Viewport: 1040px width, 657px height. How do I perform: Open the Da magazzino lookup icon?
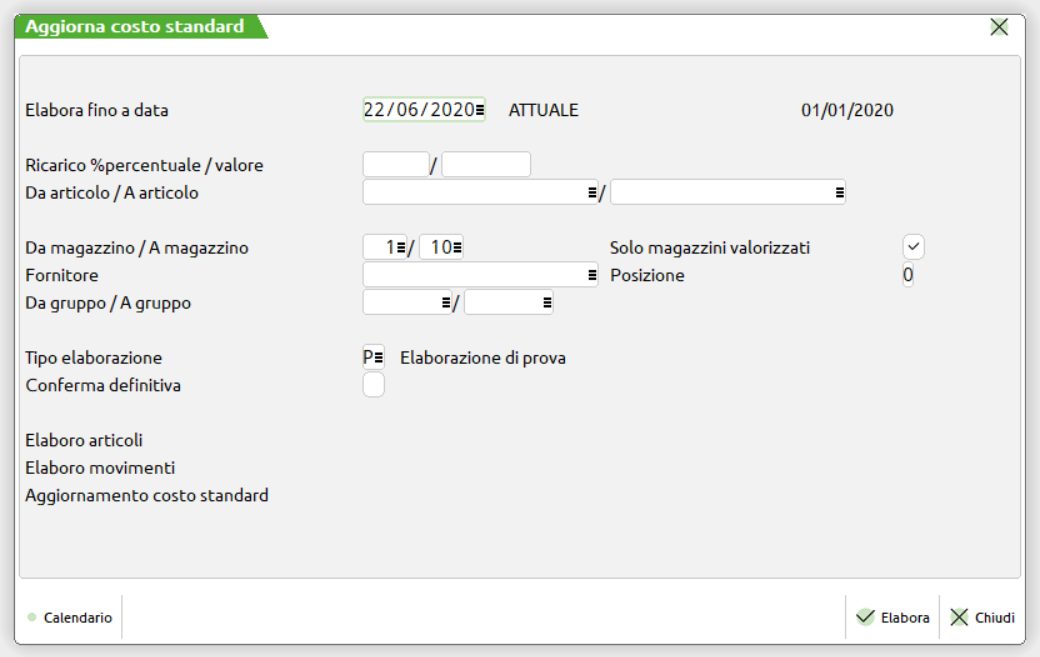point(402,248)
